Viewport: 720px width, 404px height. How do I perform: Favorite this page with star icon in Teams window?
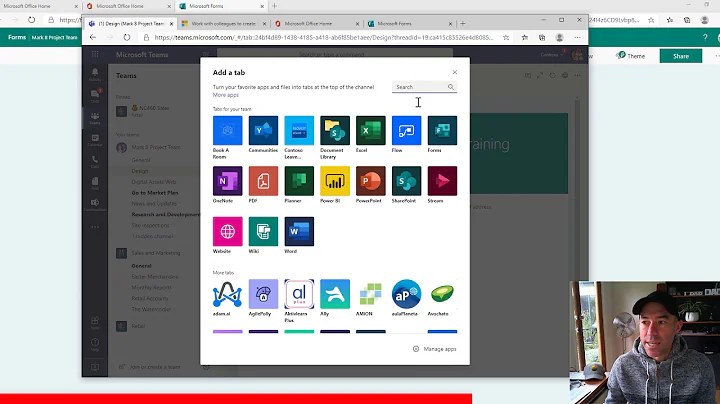506,38
